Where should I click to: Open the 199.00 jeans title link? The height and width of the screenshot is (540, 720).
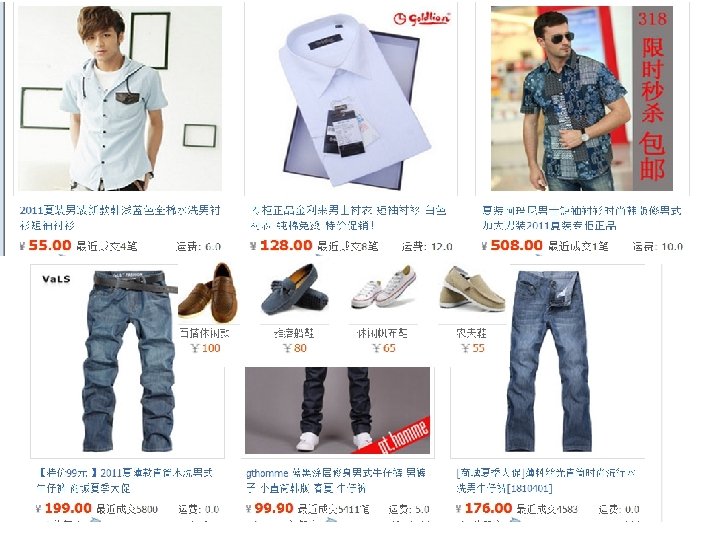[125, 480]
